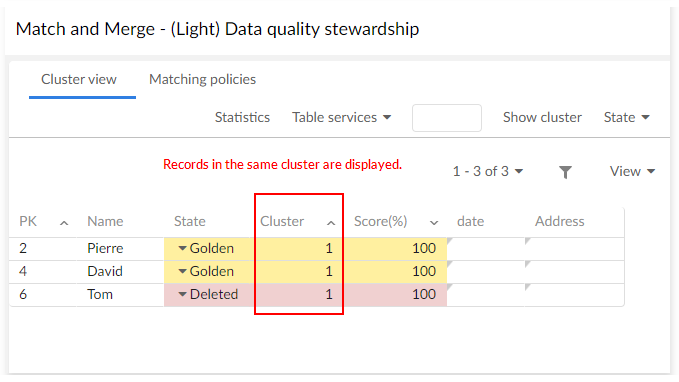Viewport: 679px width, 382px height.
Task: Switch to the Matching policies tab
Action: (202, 79)
